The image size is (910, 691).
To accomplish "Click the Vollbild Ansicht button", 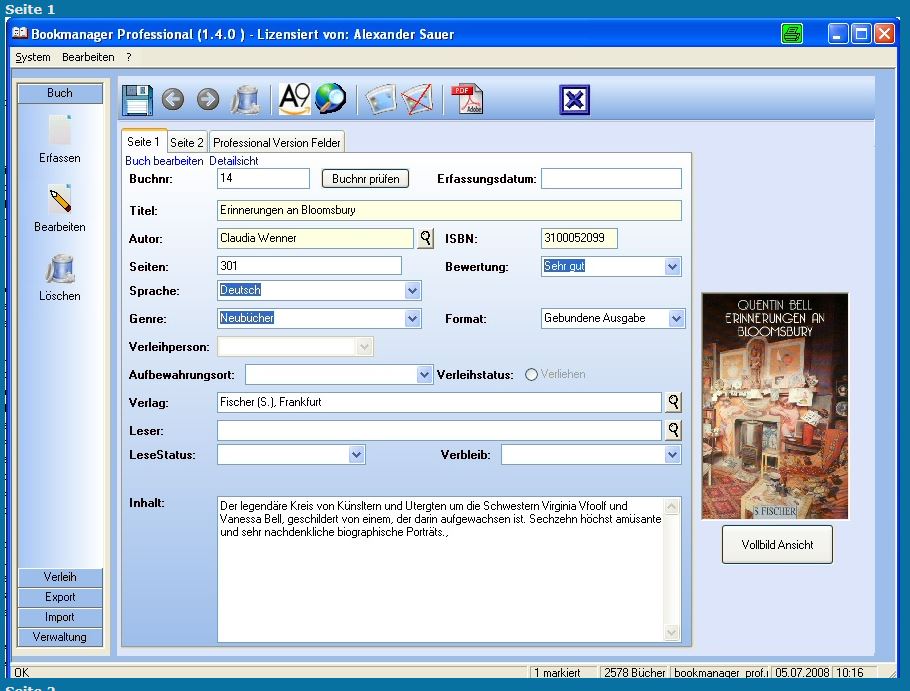I will point(777,545).
